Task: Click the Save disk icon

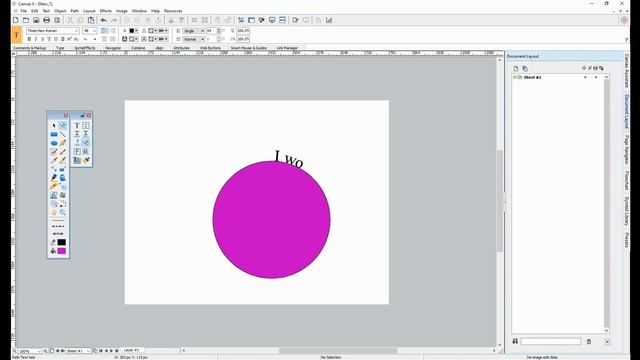Action: [36, 20]
